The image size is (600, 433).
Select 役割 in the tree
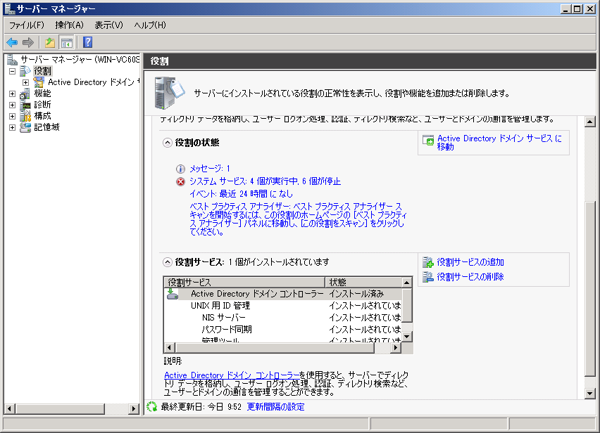42,71
